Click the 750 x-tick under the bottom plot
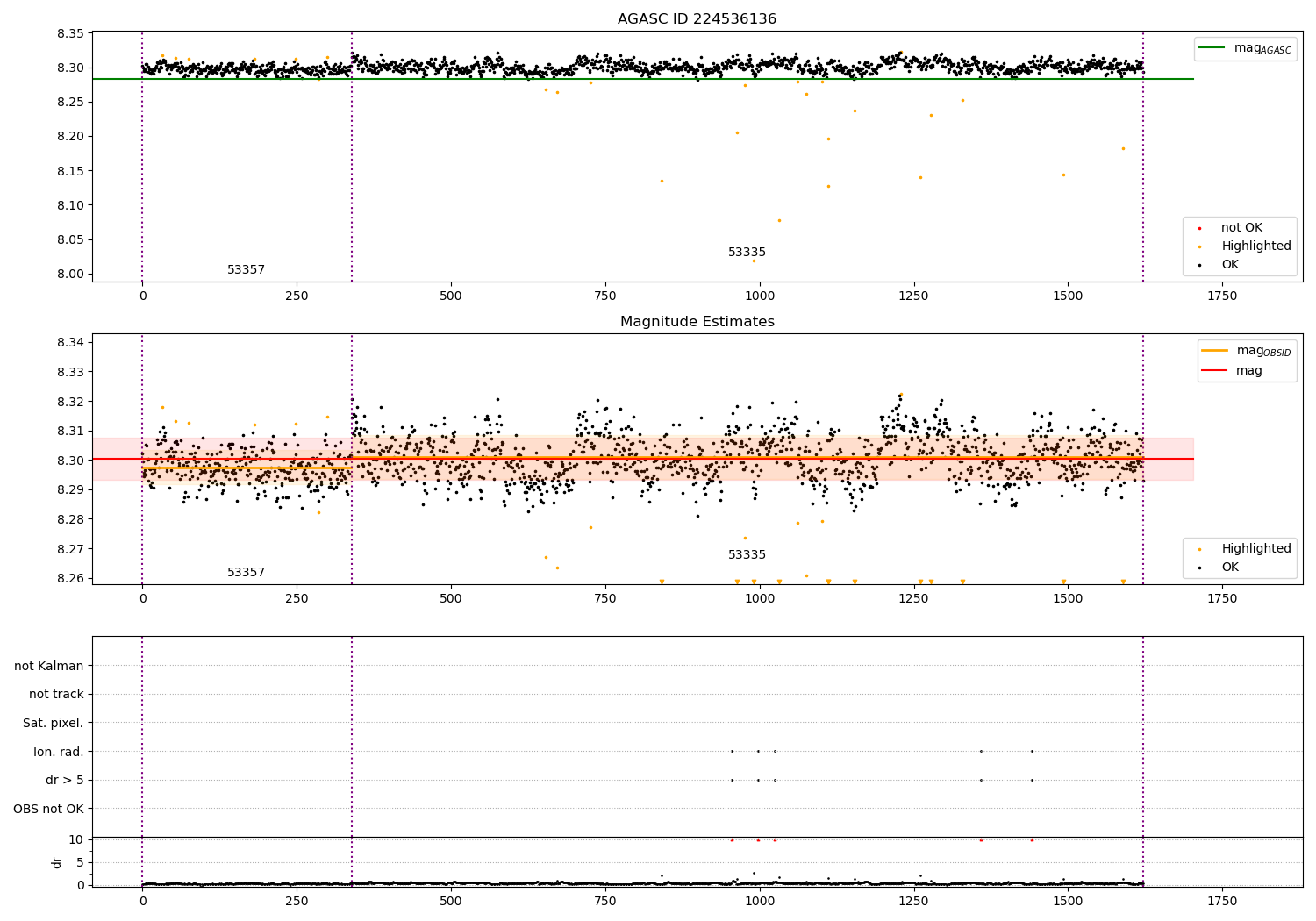 pyautogui.click(x=605, y=901)
